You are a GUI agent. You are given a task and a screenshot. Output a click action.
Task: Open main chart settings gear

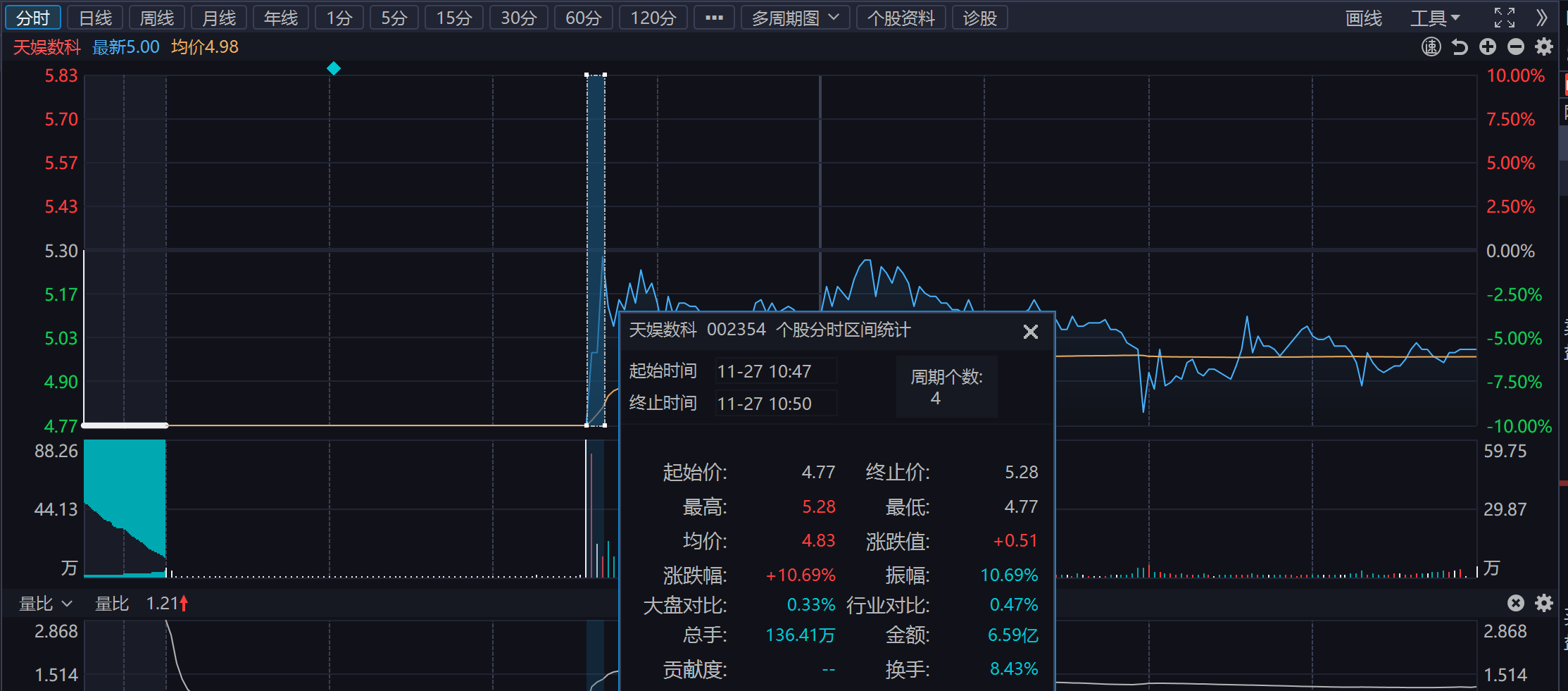(1544, 47)
